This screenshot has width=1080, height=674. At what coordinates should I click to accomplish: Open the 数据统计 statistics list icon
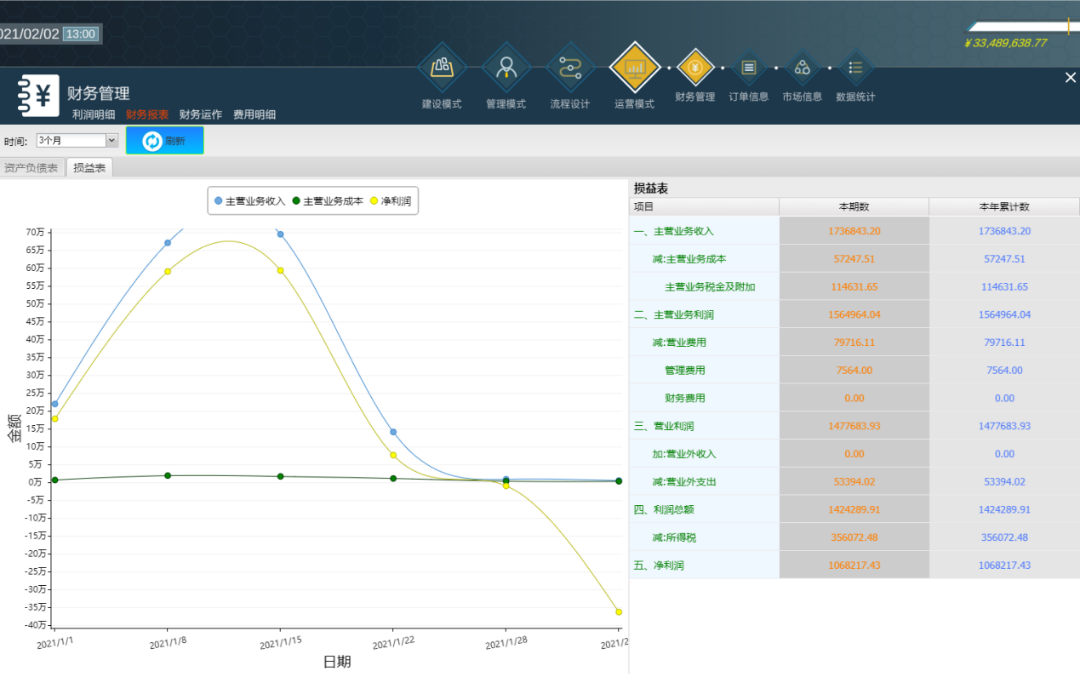855,67
